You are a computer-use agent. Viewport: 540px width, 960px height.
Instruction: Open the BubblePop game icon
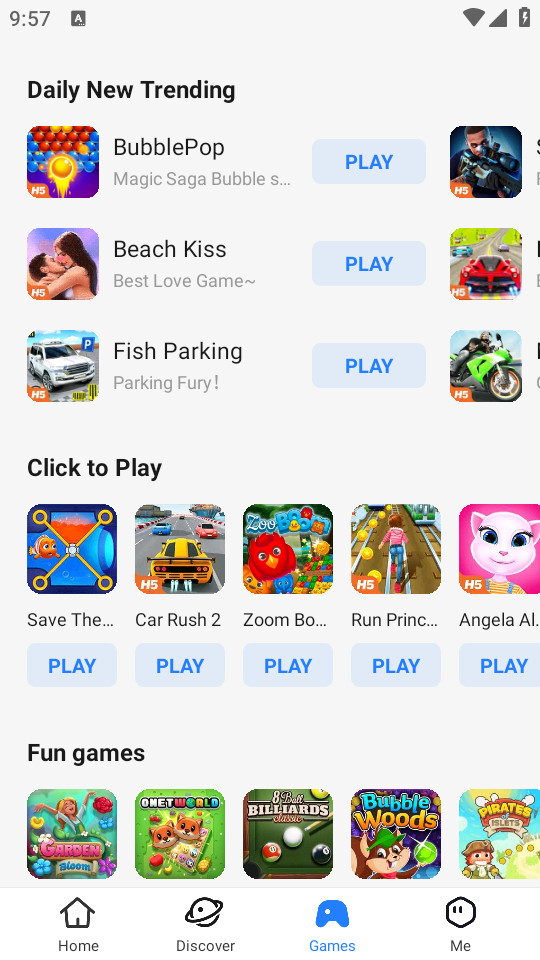click(63, 162)
